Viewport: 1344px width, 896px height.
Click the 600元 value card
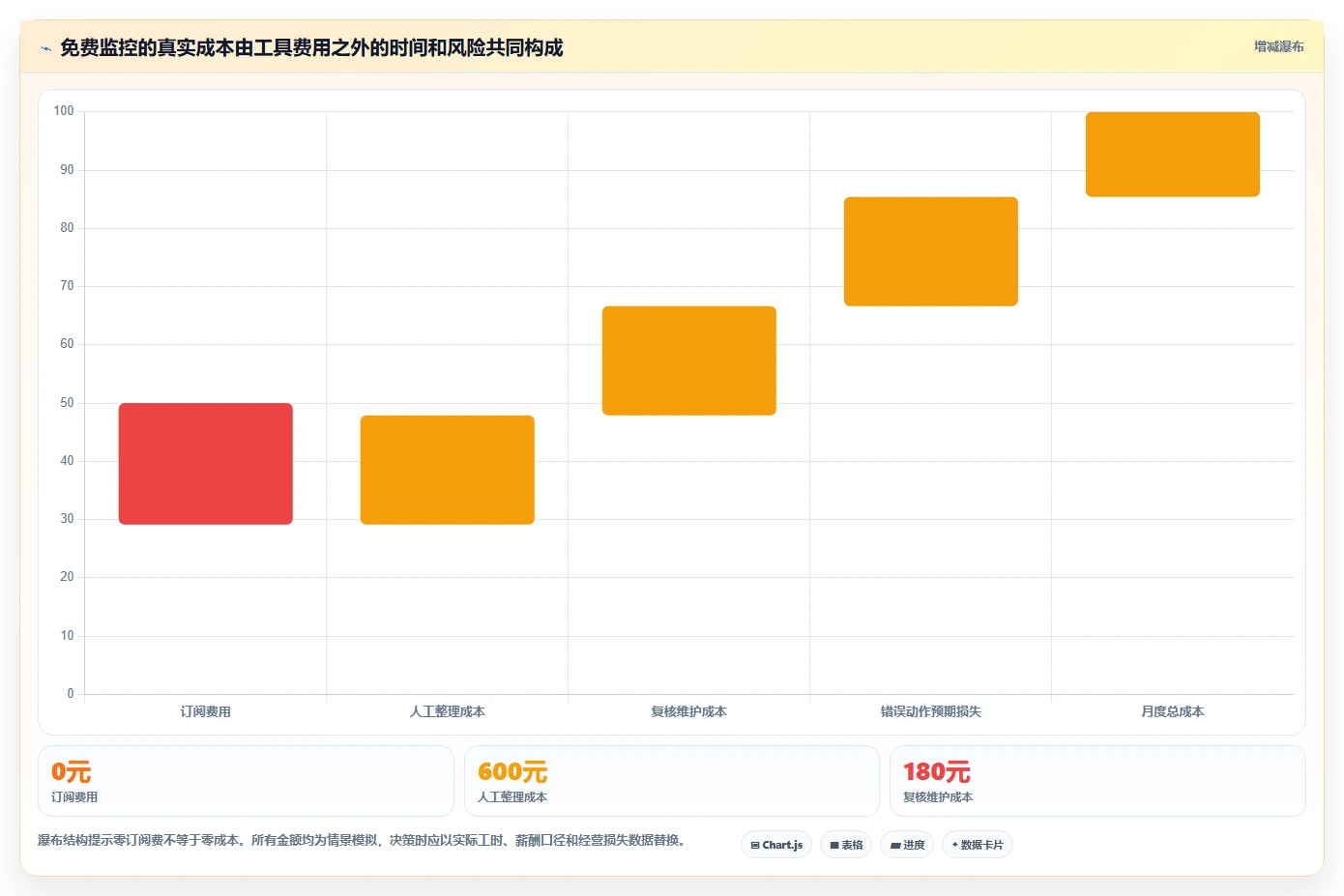pyautogui.click(x=672, y=781)
